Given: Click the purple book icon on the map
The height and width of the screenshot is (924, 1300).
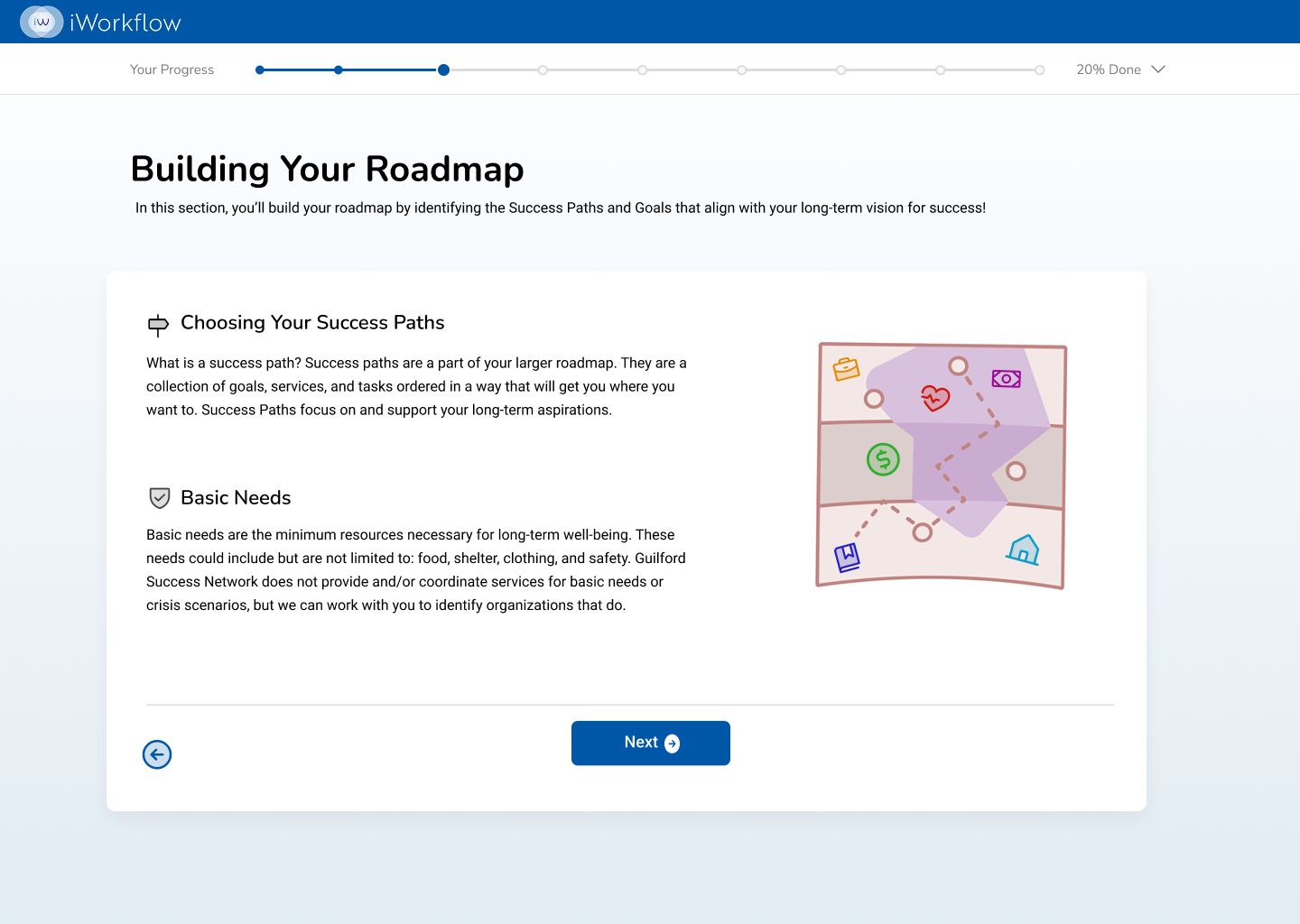Looking at the screenshot, I should pyautogui.click(x=847, y=557).
